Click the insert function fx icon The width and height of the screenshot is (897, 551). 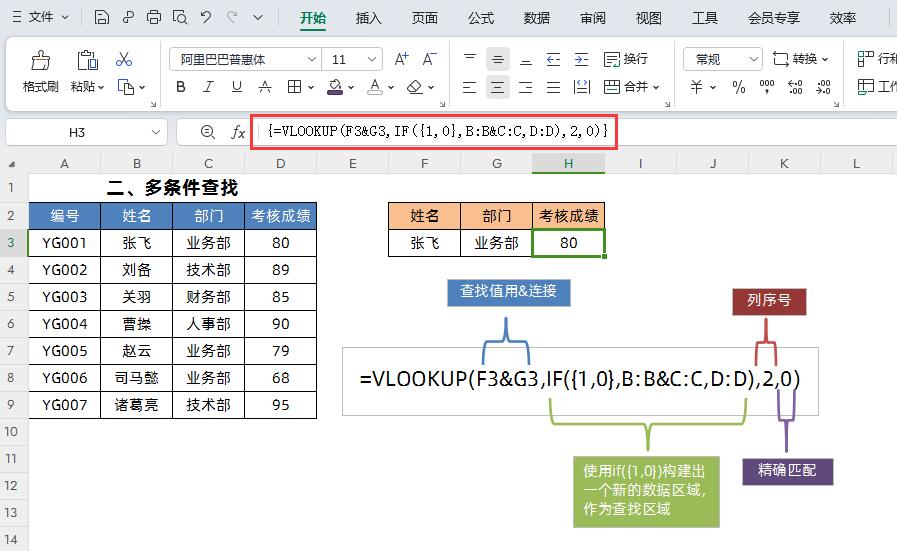tap(238, 132)
